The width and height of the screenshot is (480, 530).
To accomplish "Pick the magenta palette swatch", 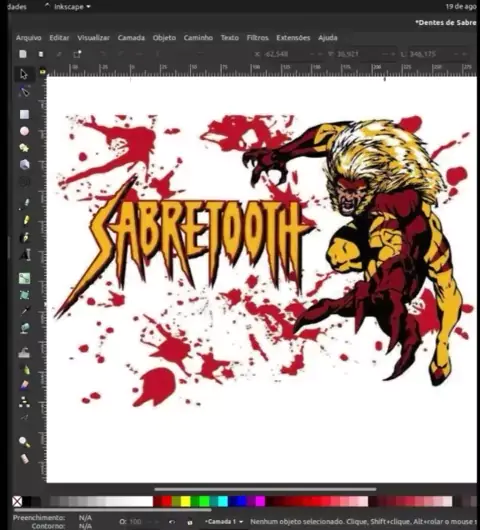I will pos(260,501).
